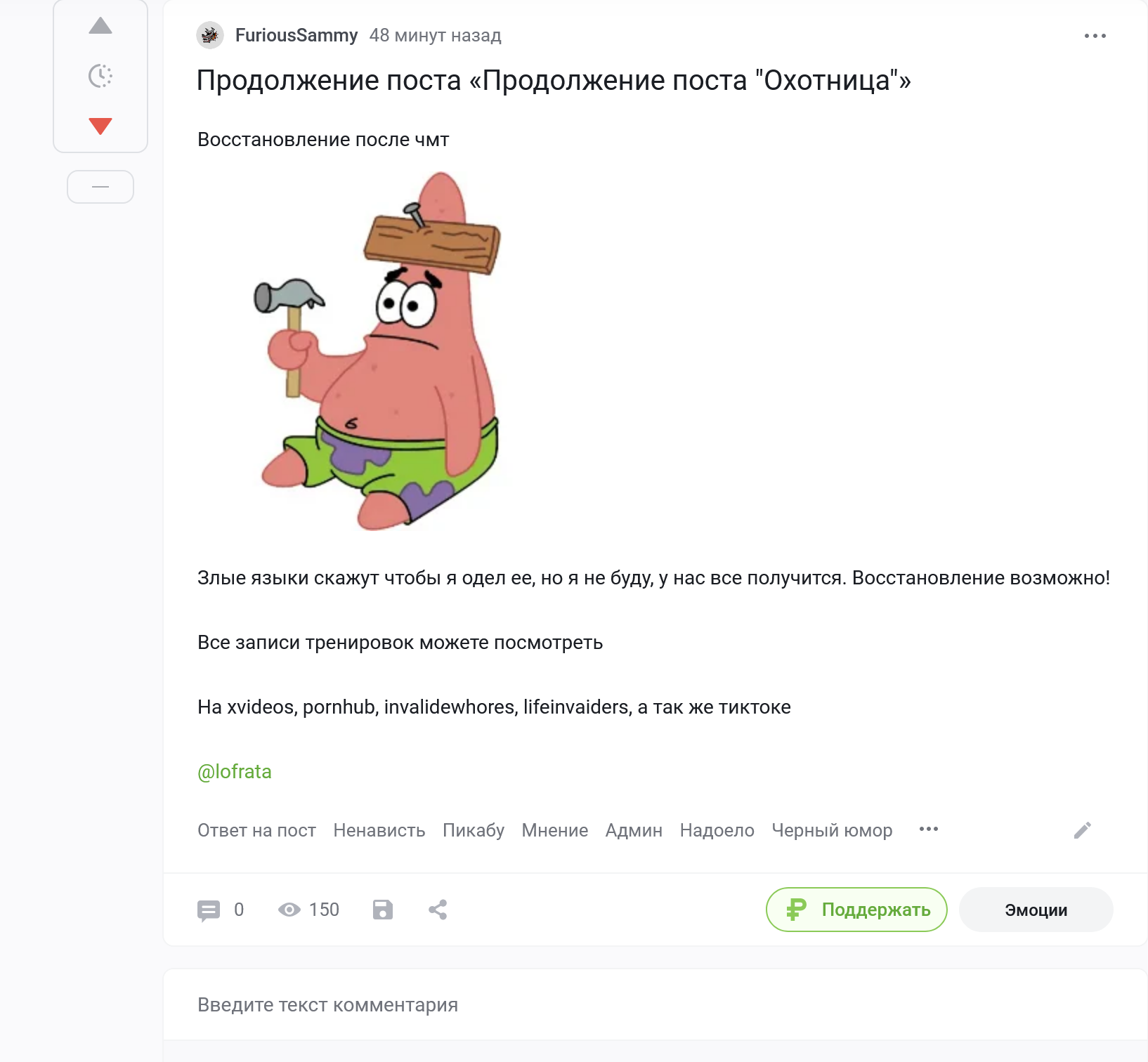The height and width of the screenshot is (1062, 1148).
Task: Select the "Черный юмор" tag
Action: [x=832, y=830]
